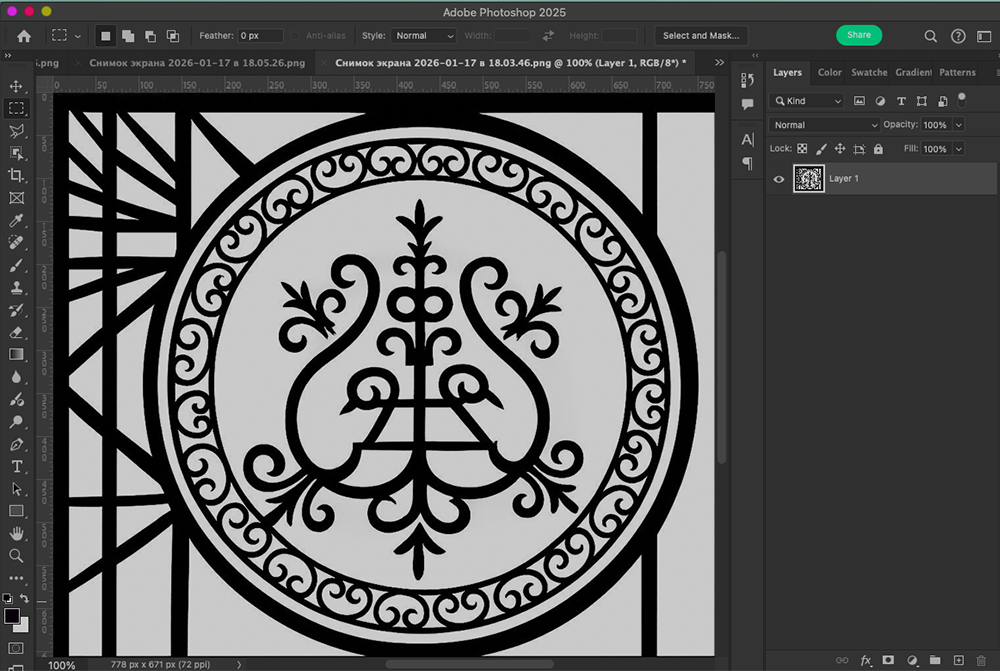Select the Blur tool
The image size is (1000, 671).
tap(16, 377)
